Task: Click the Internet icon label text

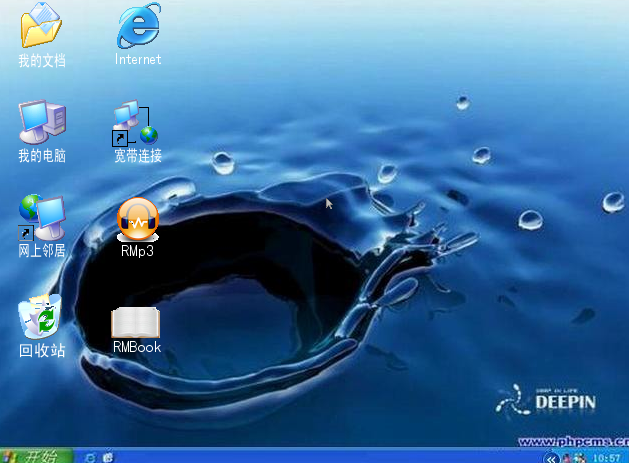Action: point(138,59)
